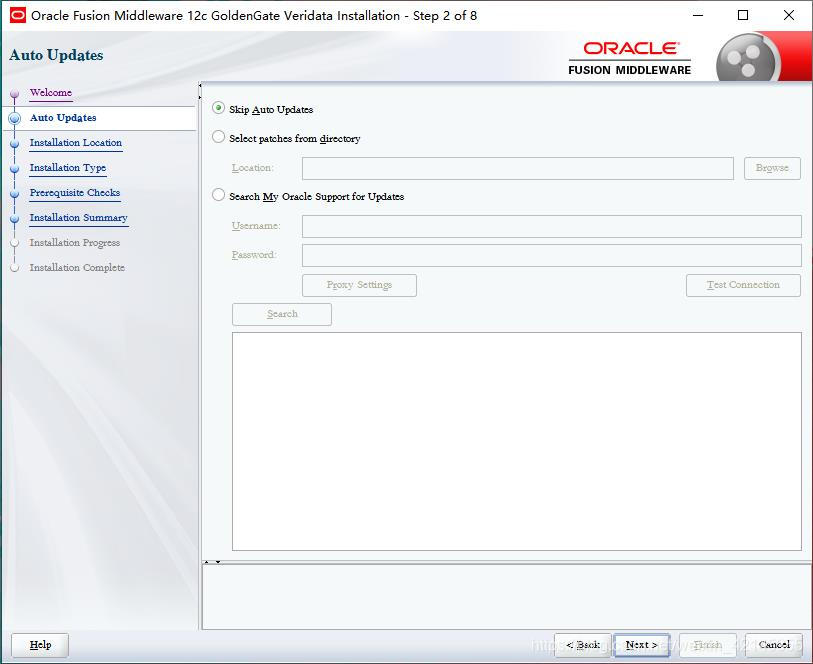Viewport: 813px width, 664px height.
Task: Collapse the message pane with splitter arrow
Action: 218,562
